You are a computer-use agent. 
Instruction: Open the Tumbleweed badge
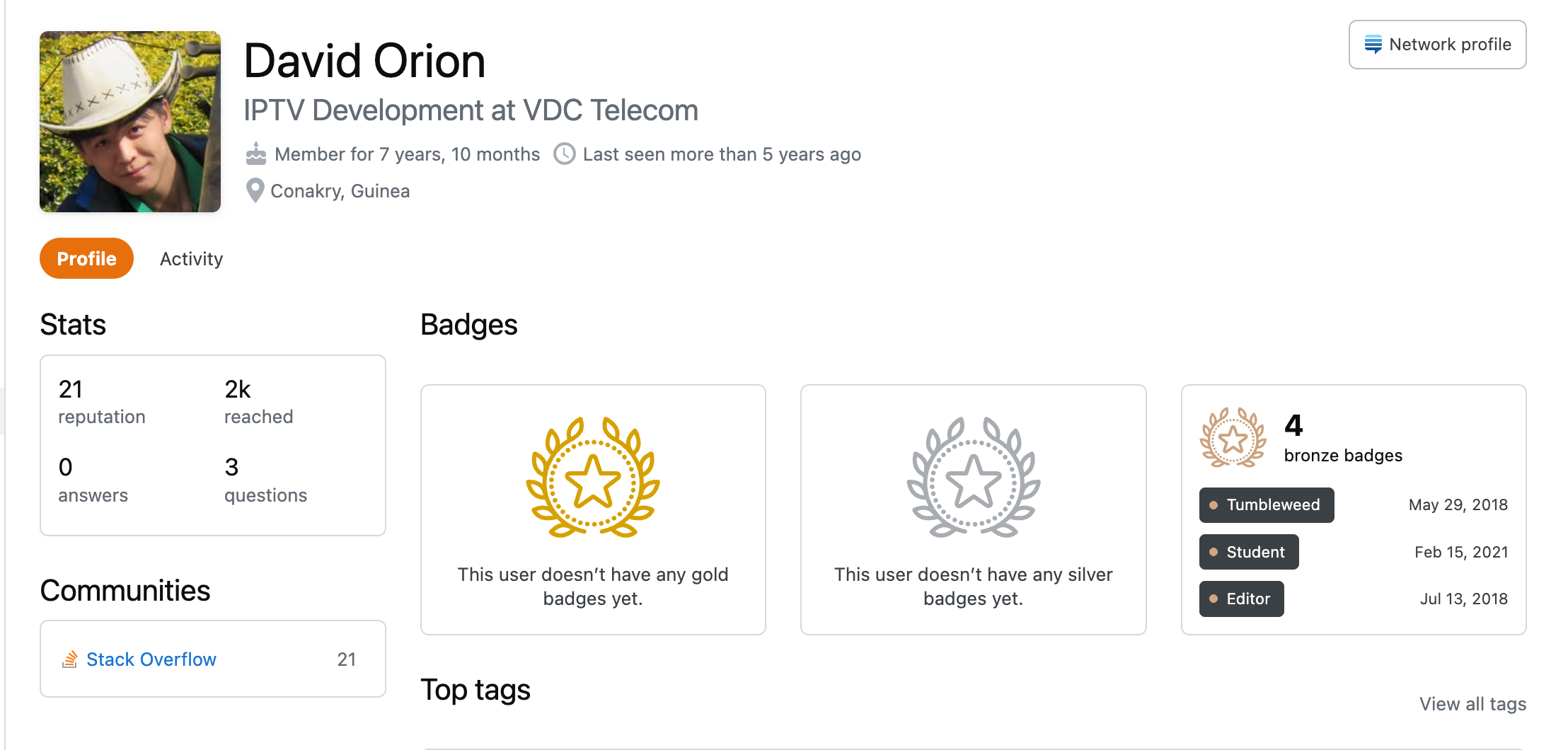pyautogui.click(x=1266, y=505)
